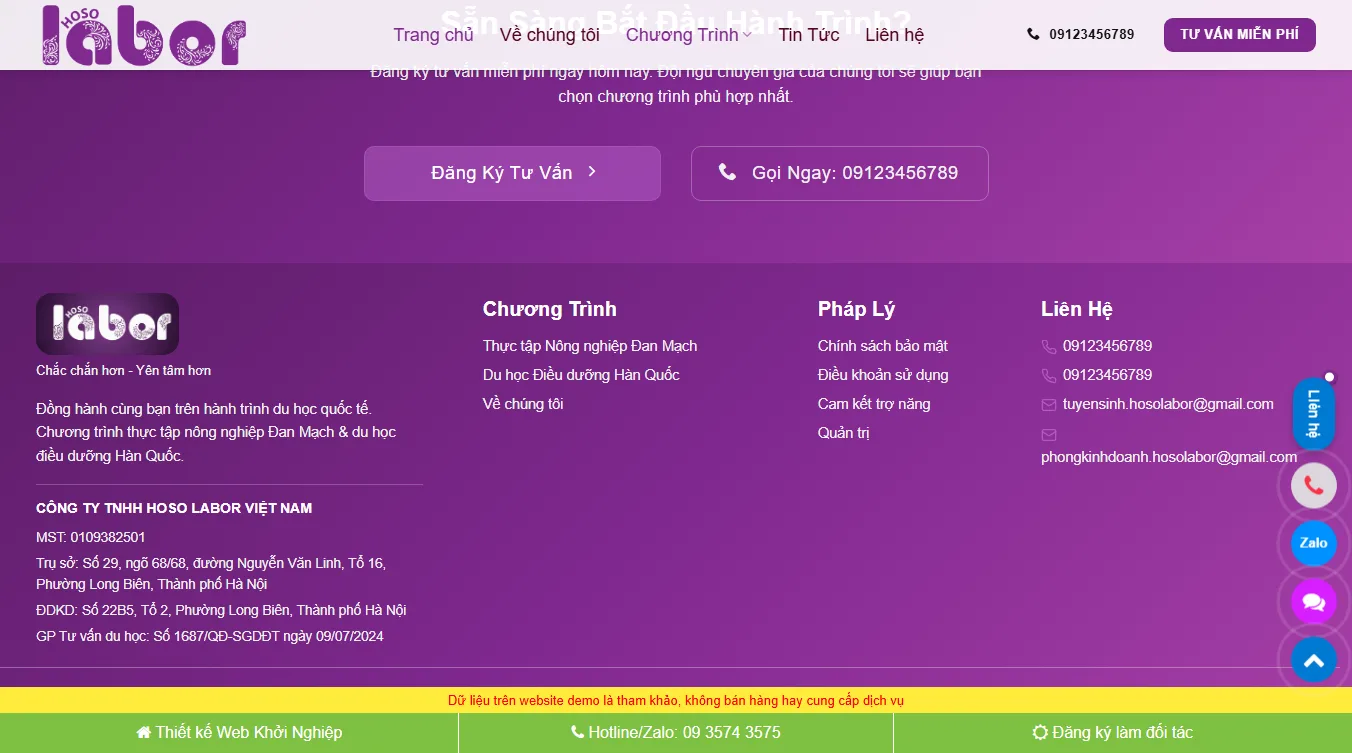Go to Về chúng tôi in navigation
Image resolution: width=1352 pixels, height=753 pixels.
tap(550, 35)
